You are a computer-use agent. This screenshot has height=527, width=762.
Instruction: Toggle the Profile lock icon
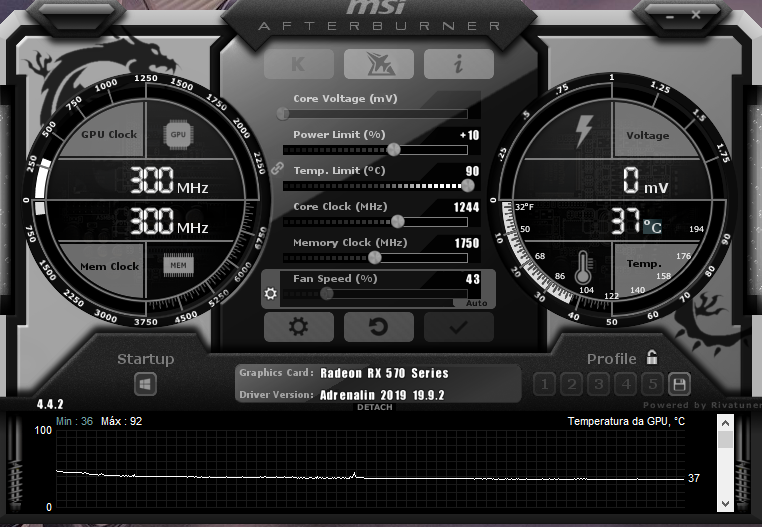tap(652, 357)
